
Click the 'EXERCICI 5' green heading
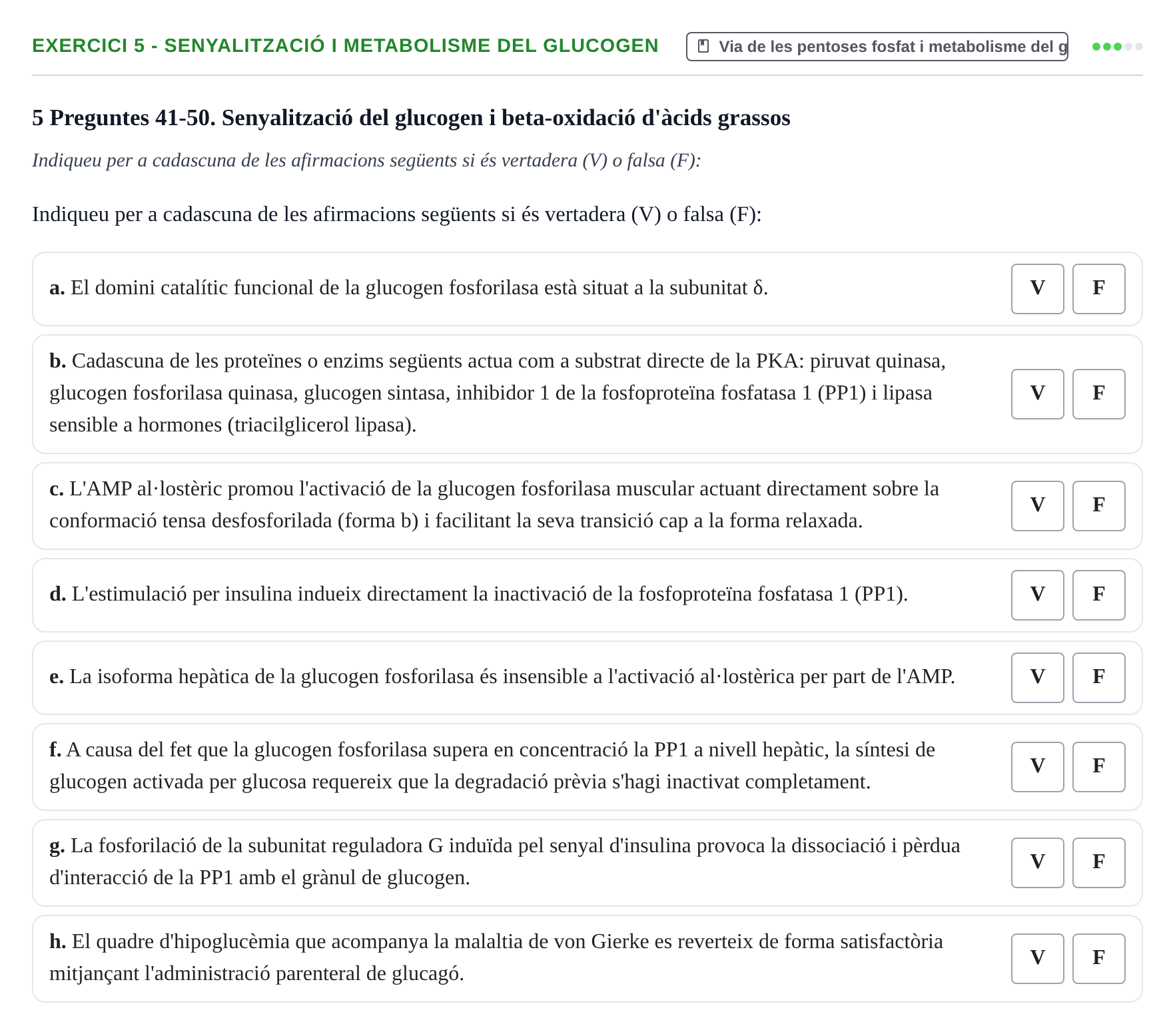[x=345, y=45]
